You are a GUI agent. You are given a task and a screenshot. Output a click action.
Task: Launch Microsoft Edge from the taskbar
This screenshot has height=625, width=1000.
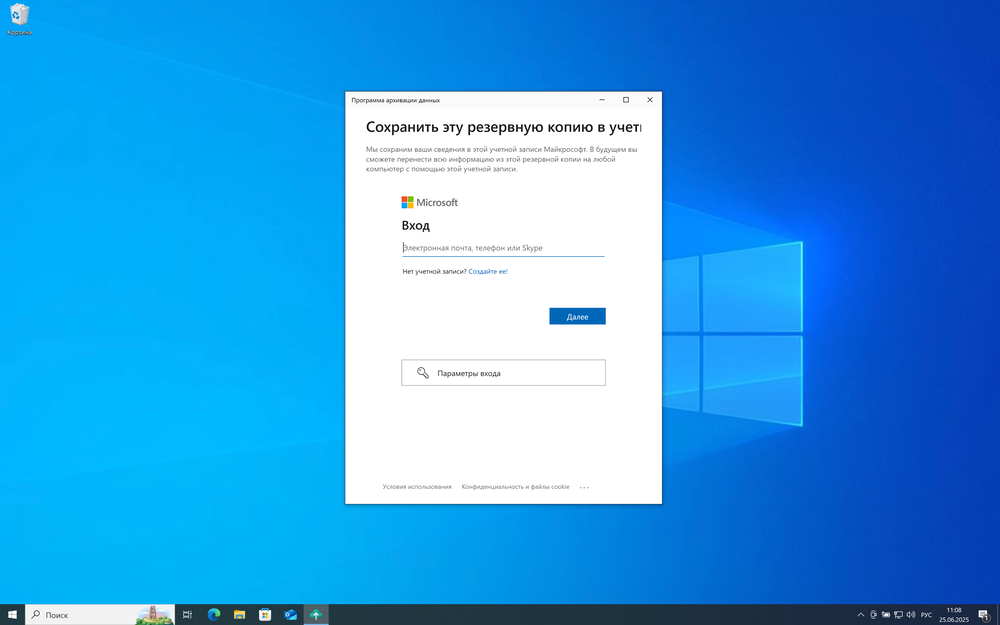(214, 615)
